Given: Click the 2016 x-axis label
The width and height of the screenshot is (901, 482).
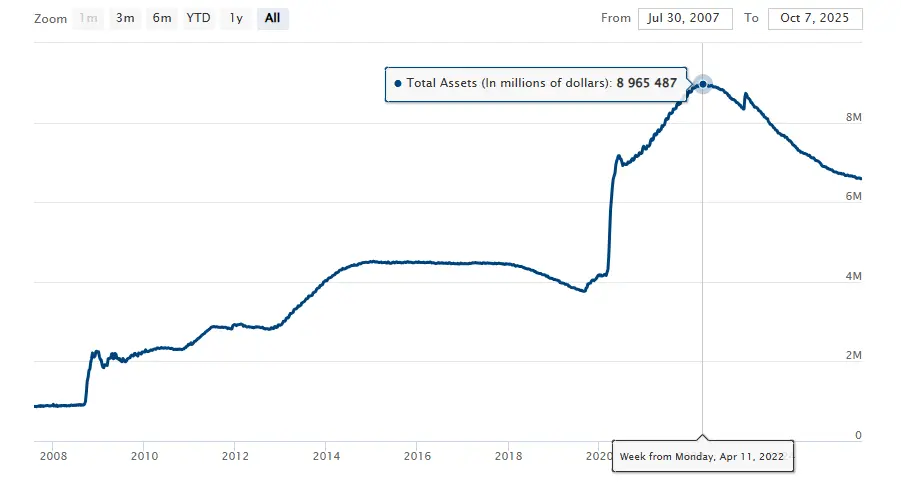Looking at the screenshot, I should (x=417, y=456).
